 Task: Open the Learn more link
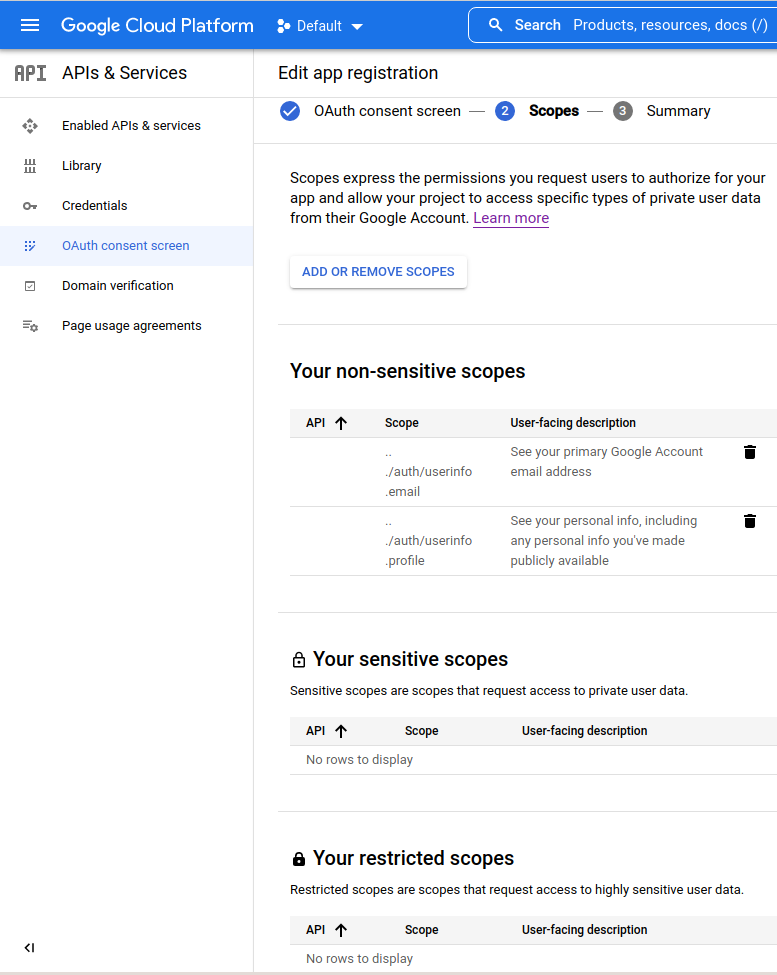click(x=511, y=218)
